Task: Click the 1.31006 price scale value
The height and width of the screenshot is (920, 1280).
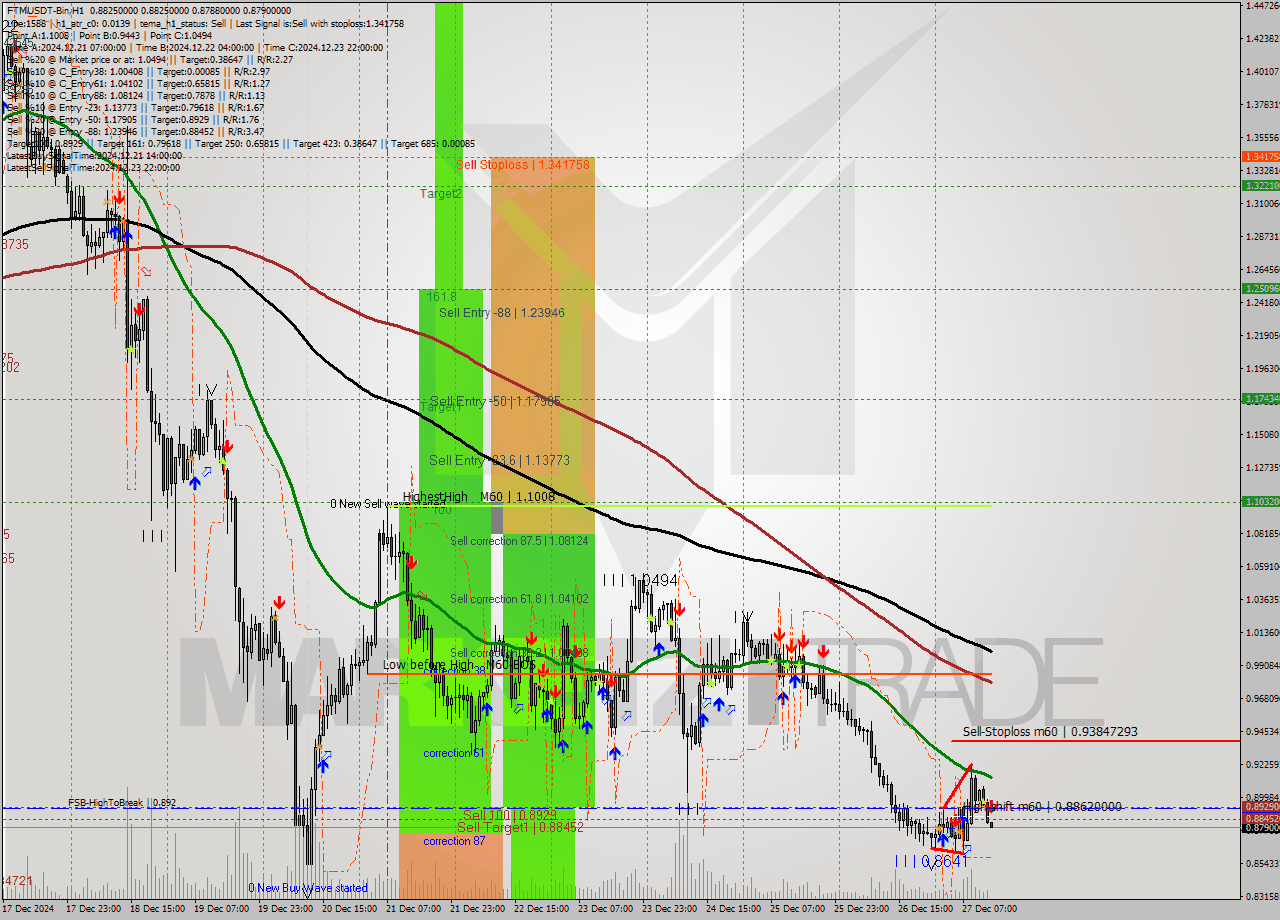Action: (x=1262, y=203)
